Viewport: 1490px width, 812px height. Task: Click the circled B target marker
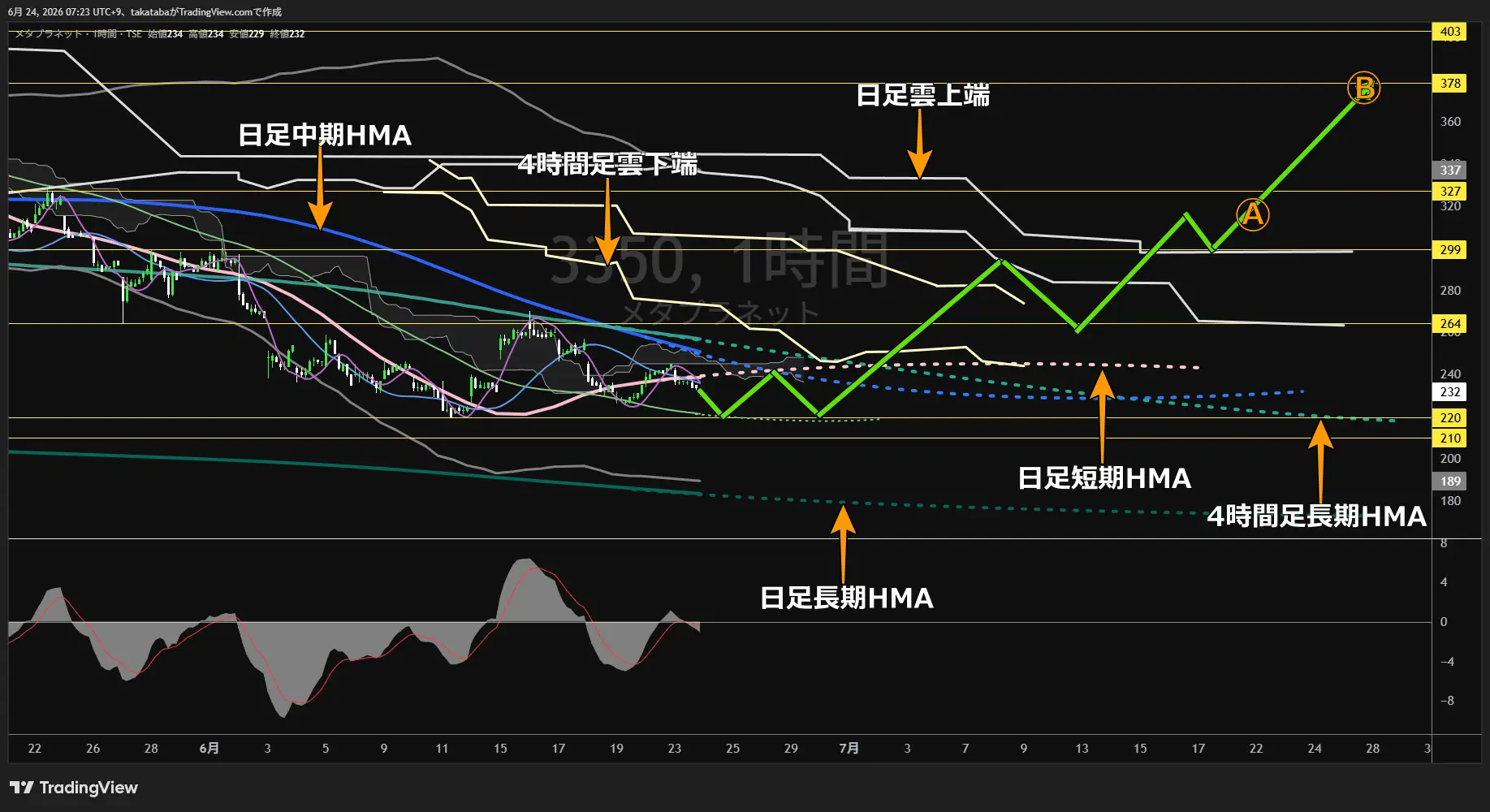(1364, 88)
